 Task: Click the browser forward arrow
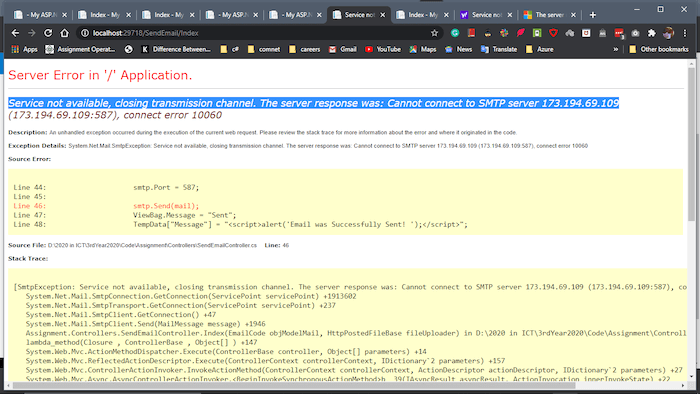point(32,33)
